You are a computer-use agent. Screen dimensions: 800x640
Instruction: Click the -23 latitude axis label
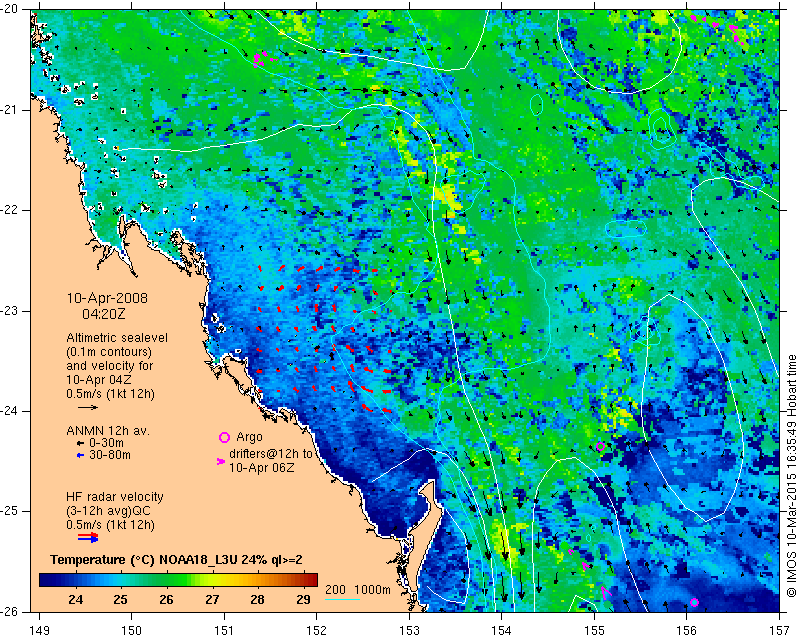click(10, 311)
